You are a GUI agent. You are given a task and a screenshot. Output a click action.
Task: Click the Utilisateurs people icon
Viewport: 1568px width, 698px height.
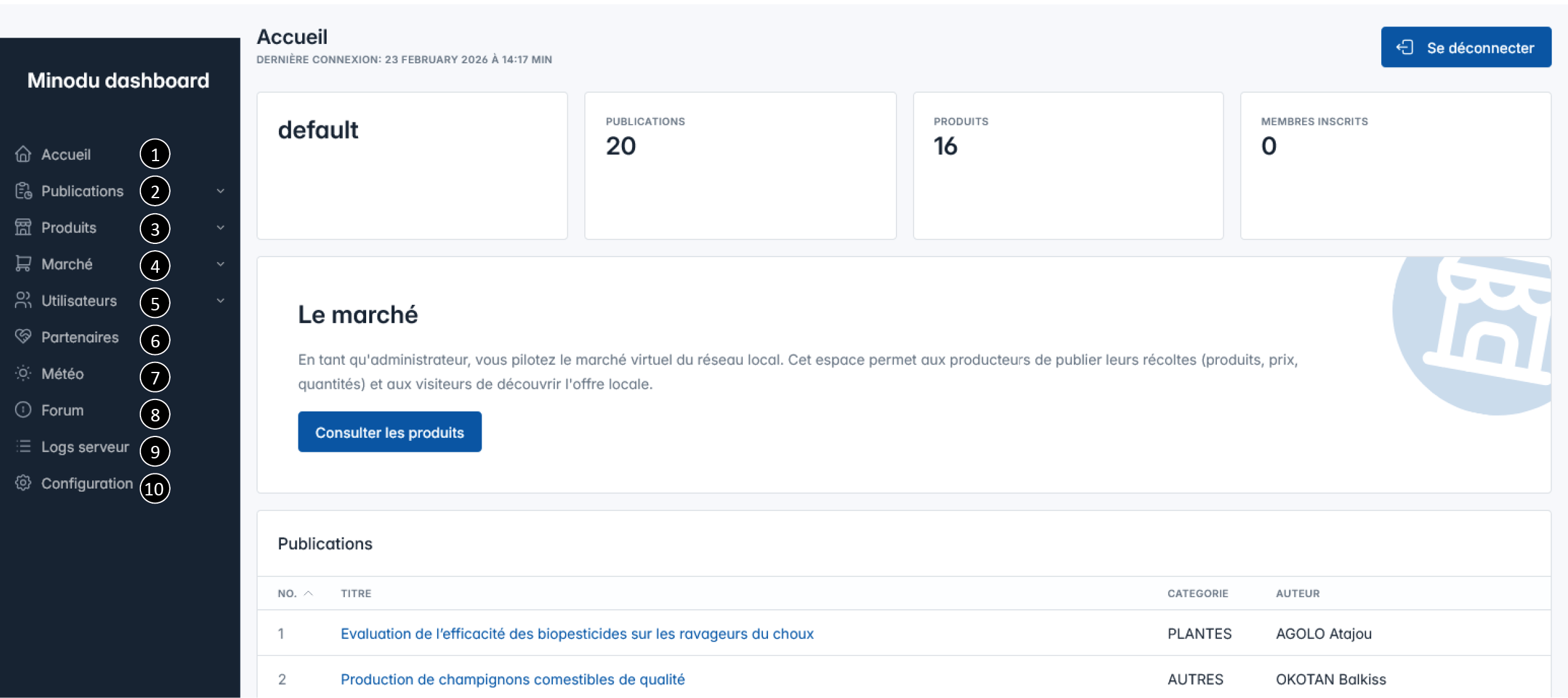click(23, 300)
